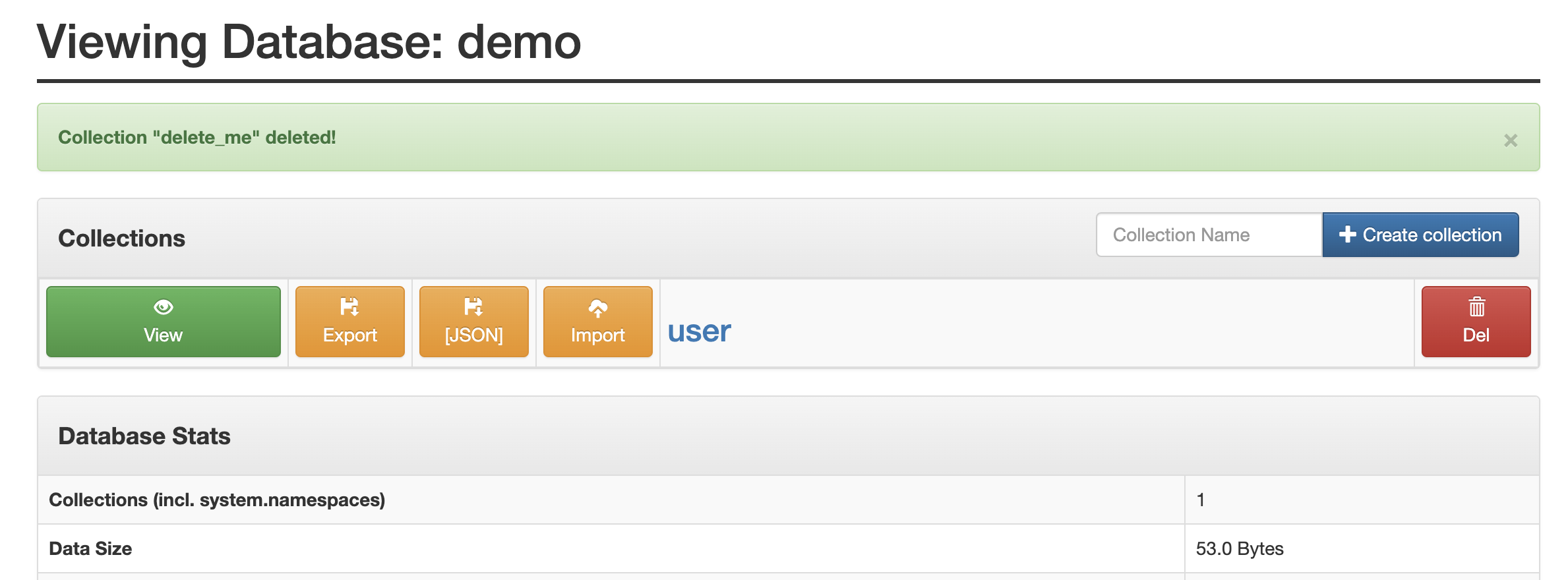
Task: Click the export icon above Export
Action: (349, 306)
